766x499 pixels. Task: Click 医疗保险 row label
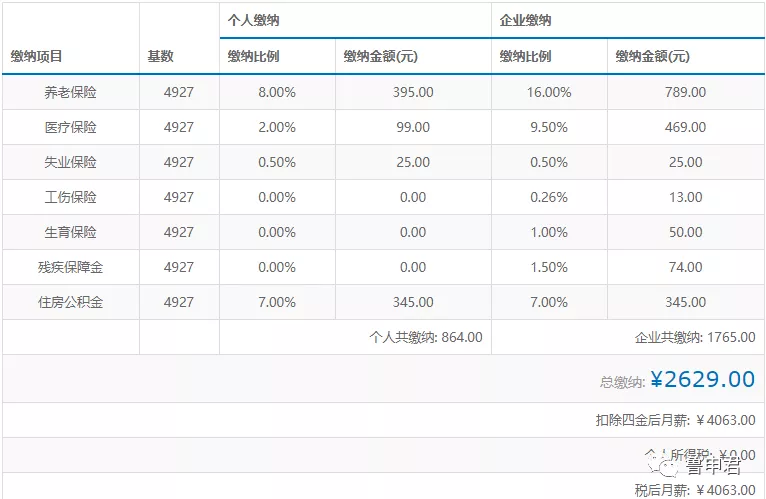(70, 127)
